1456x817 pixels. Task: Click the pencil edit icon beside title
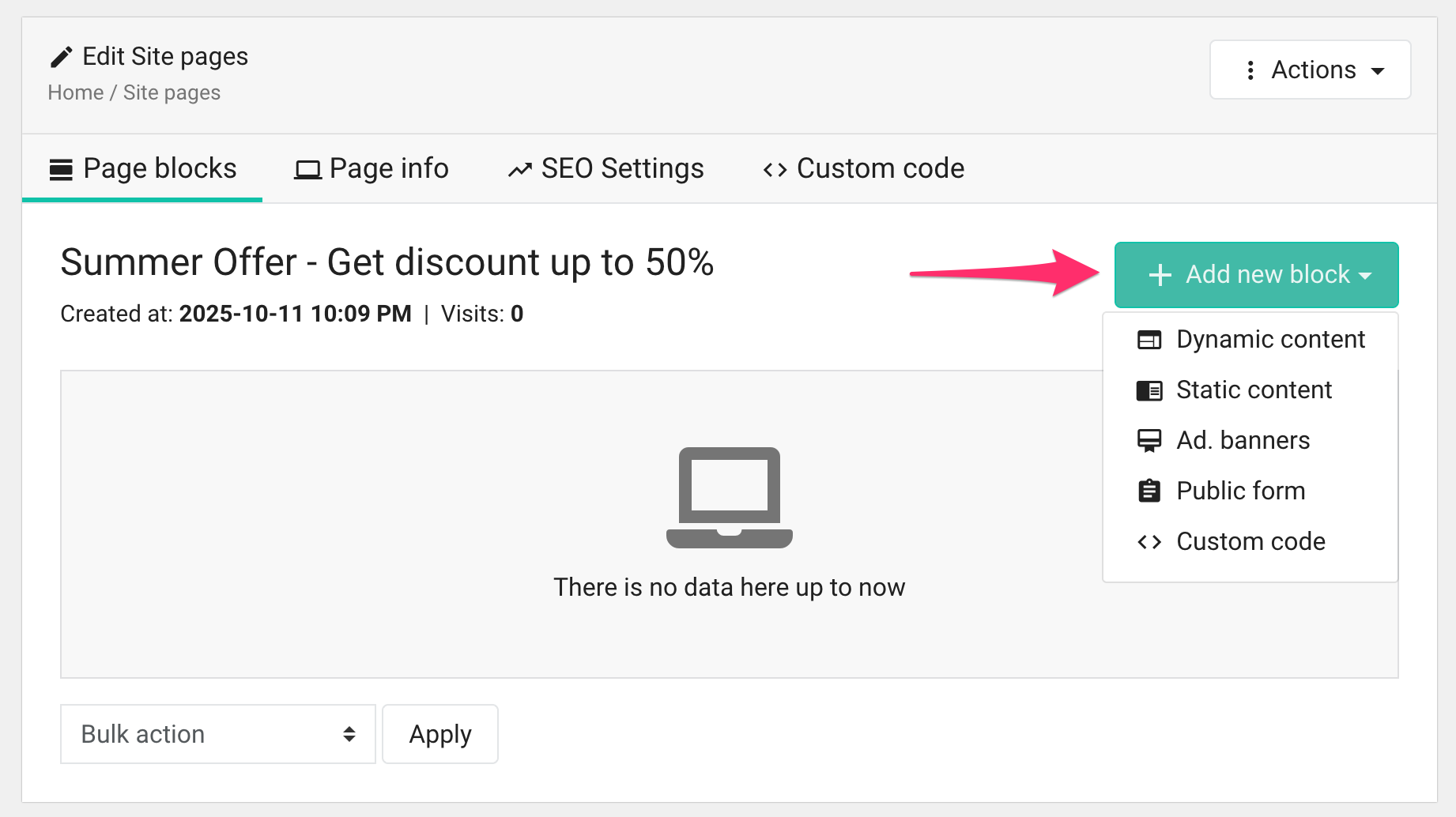[61, 57]
